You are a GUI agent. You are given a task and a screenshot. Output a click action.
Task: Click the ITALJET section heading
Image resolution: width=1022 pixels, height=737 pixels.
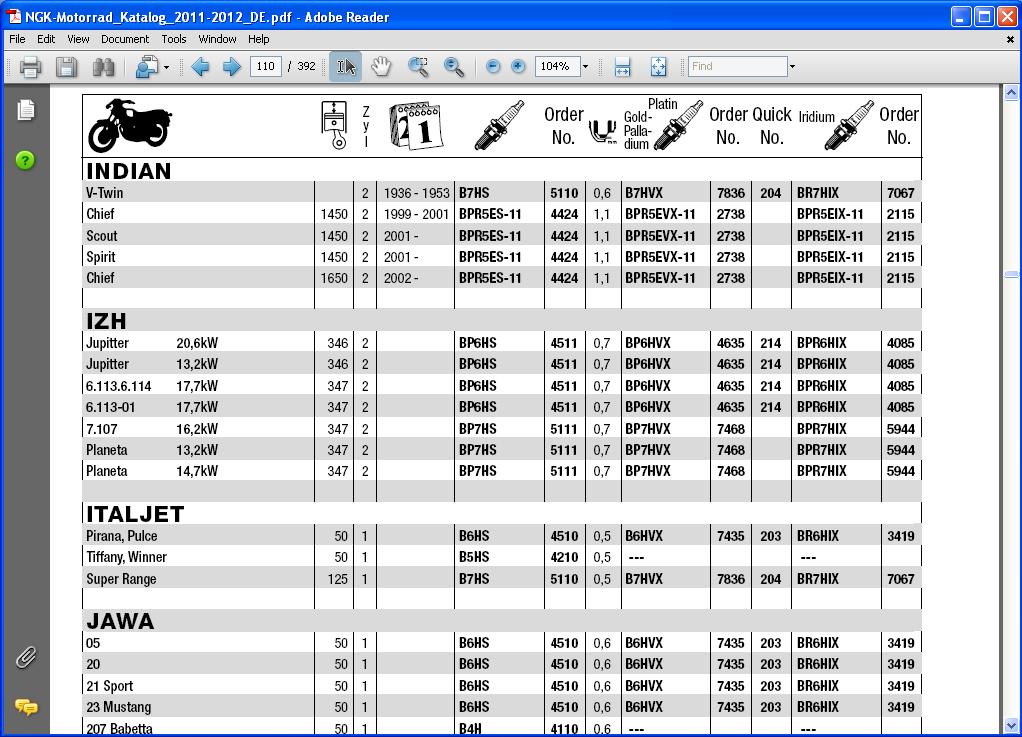(x=135, y=514)
